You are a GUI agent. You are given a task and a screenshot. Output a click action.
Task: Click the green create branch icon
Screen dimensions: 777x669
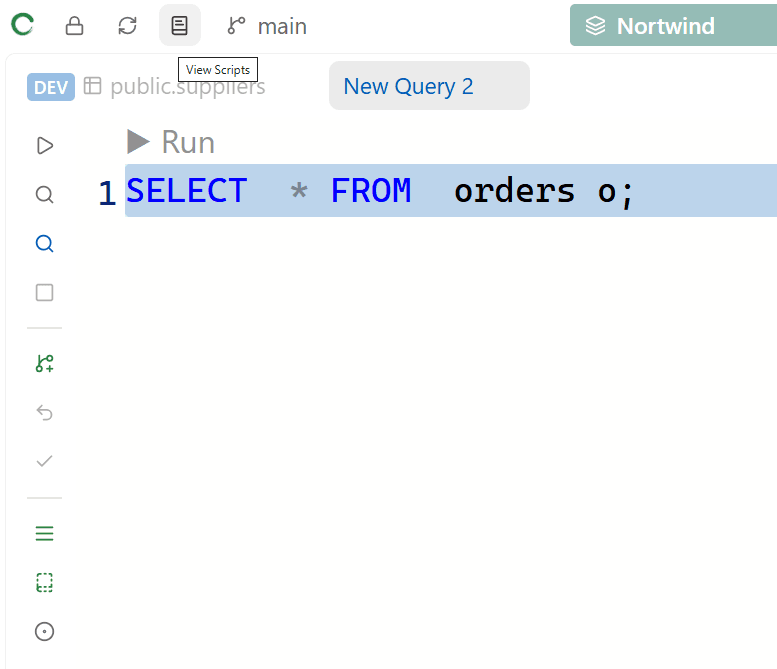click(x=45, y=364)
